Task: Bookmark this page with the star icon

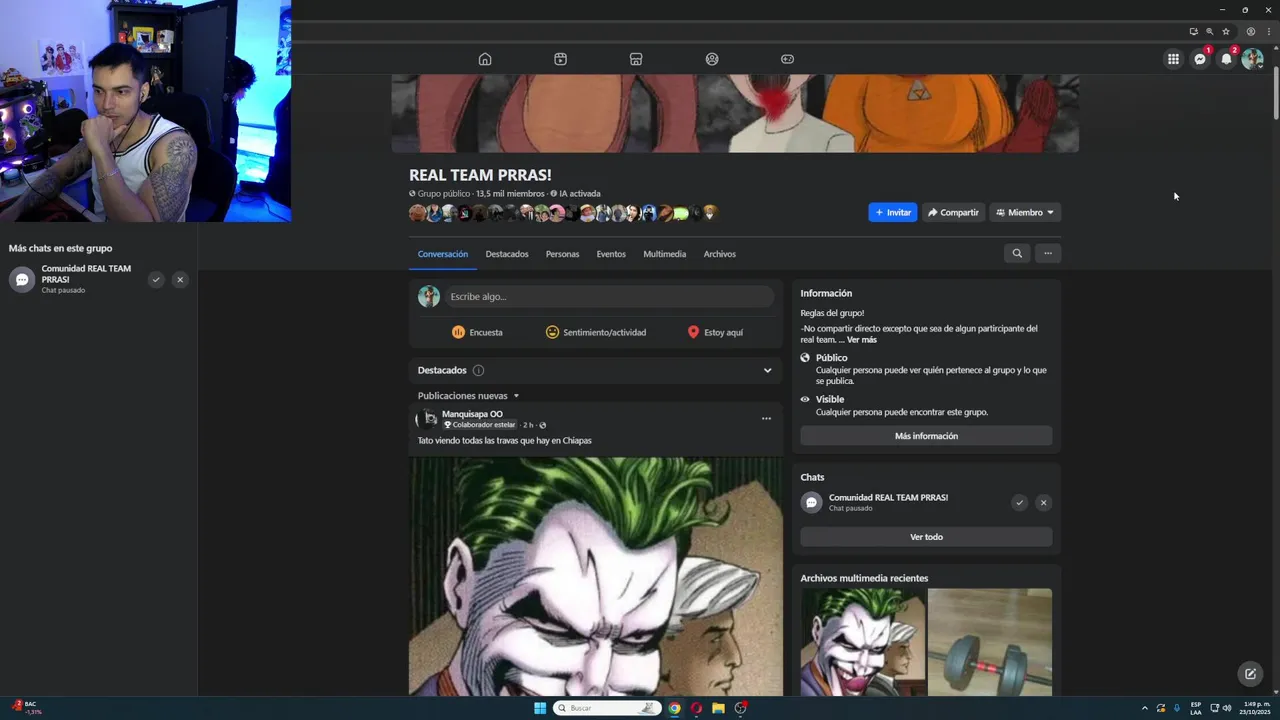Action: 1226,32
